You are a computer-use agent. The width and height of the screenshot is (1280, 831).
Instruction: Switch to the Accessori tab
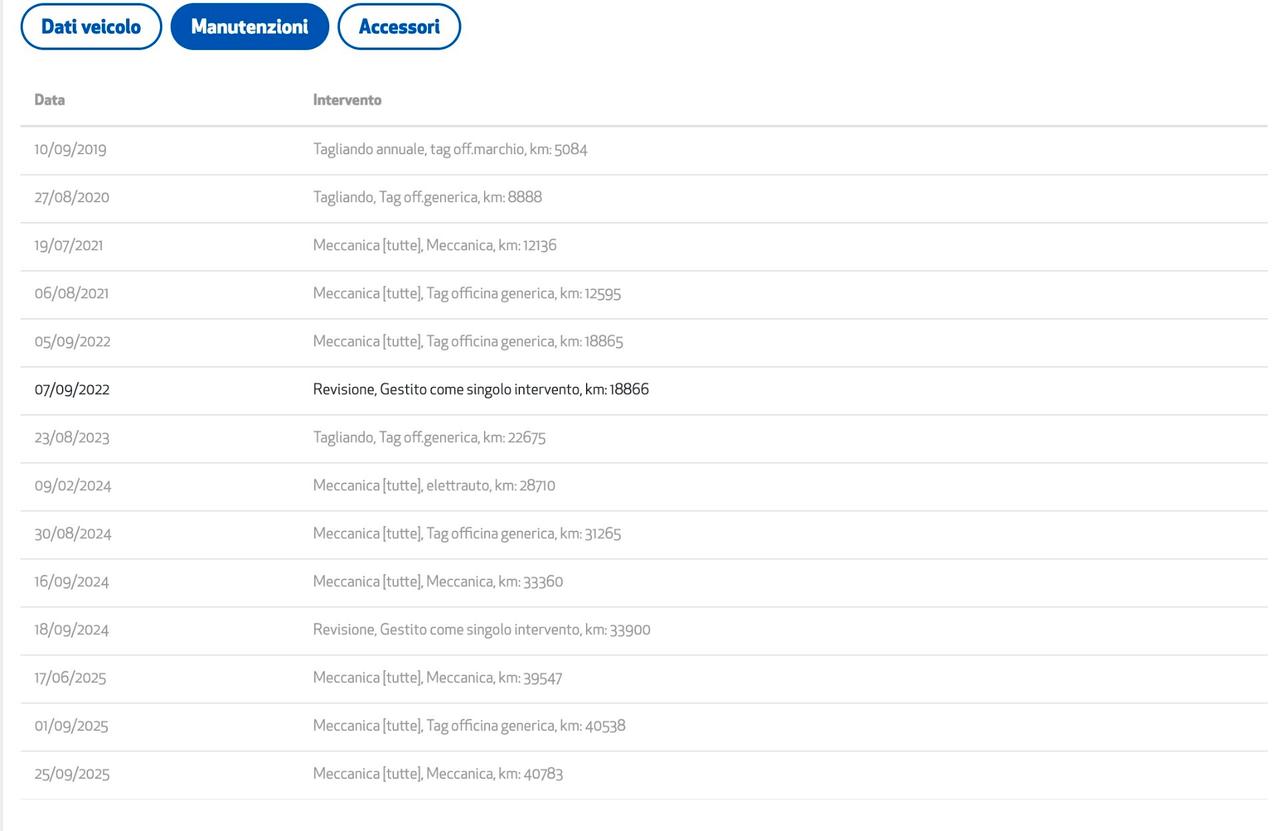click(x=399, y=27)
